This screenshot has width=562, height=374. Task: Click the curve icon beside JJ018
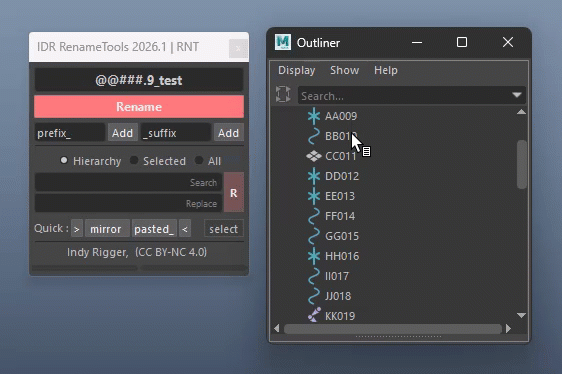point(314,296)
